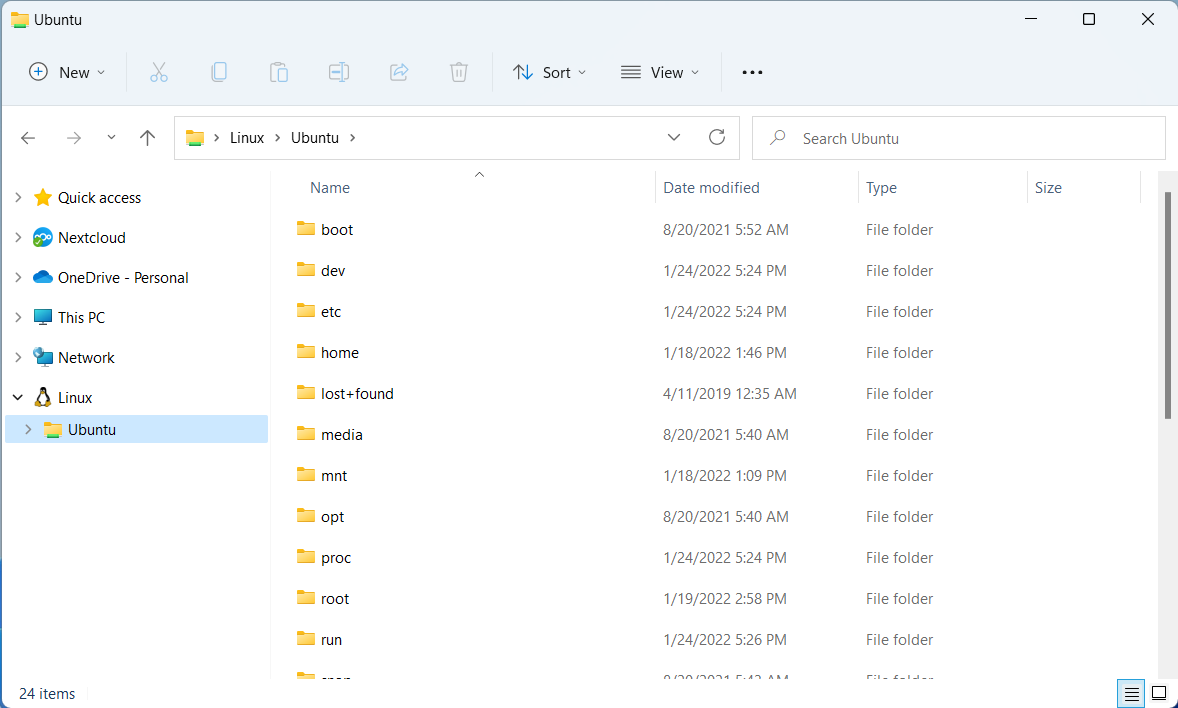This screenshot has width=1178, height=708.
Task: Cut selected item using scissors icon
Action: [159, 71]
